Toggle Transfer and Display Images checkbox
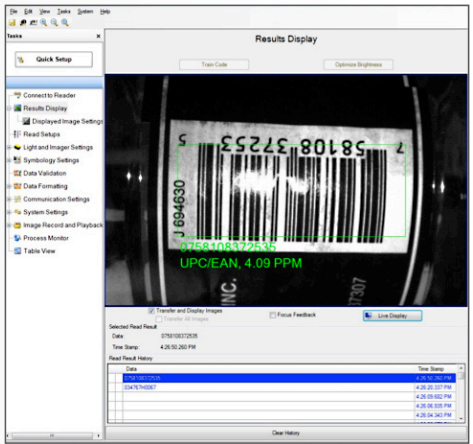473x444 pixels. pyautogui.click(x=151, y=311)
